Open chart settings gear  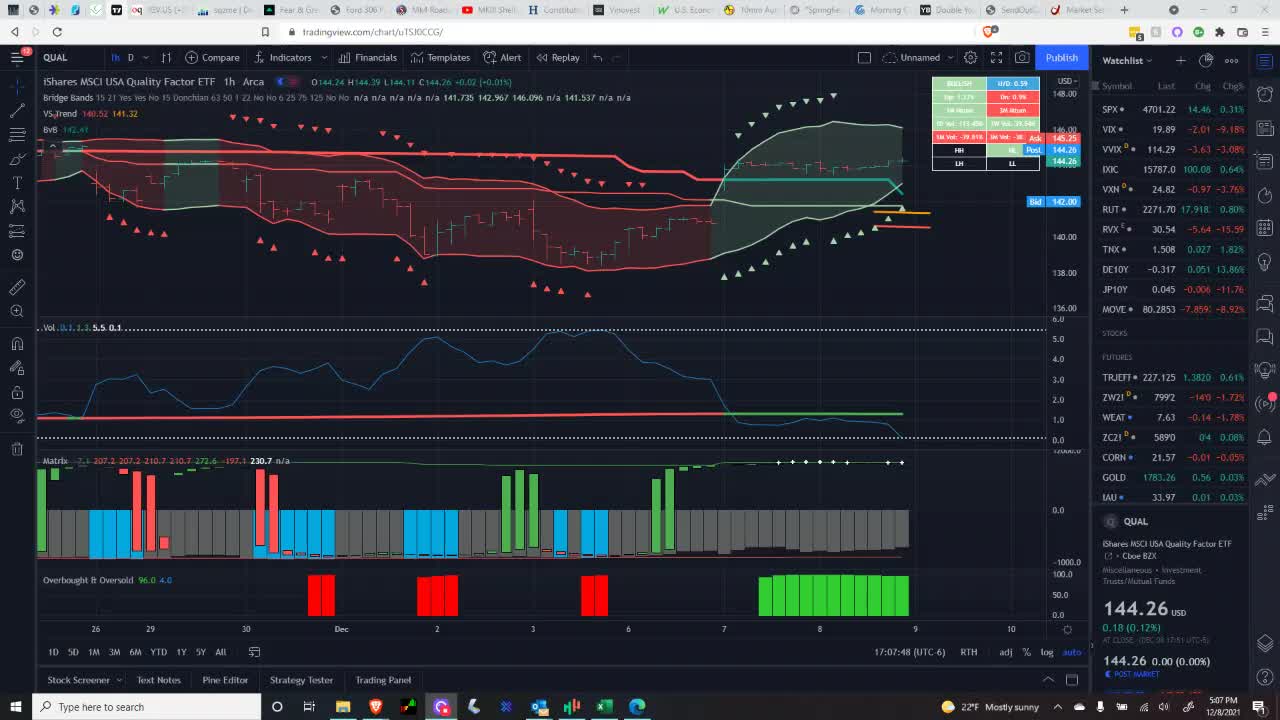click(x=970, y=57)
